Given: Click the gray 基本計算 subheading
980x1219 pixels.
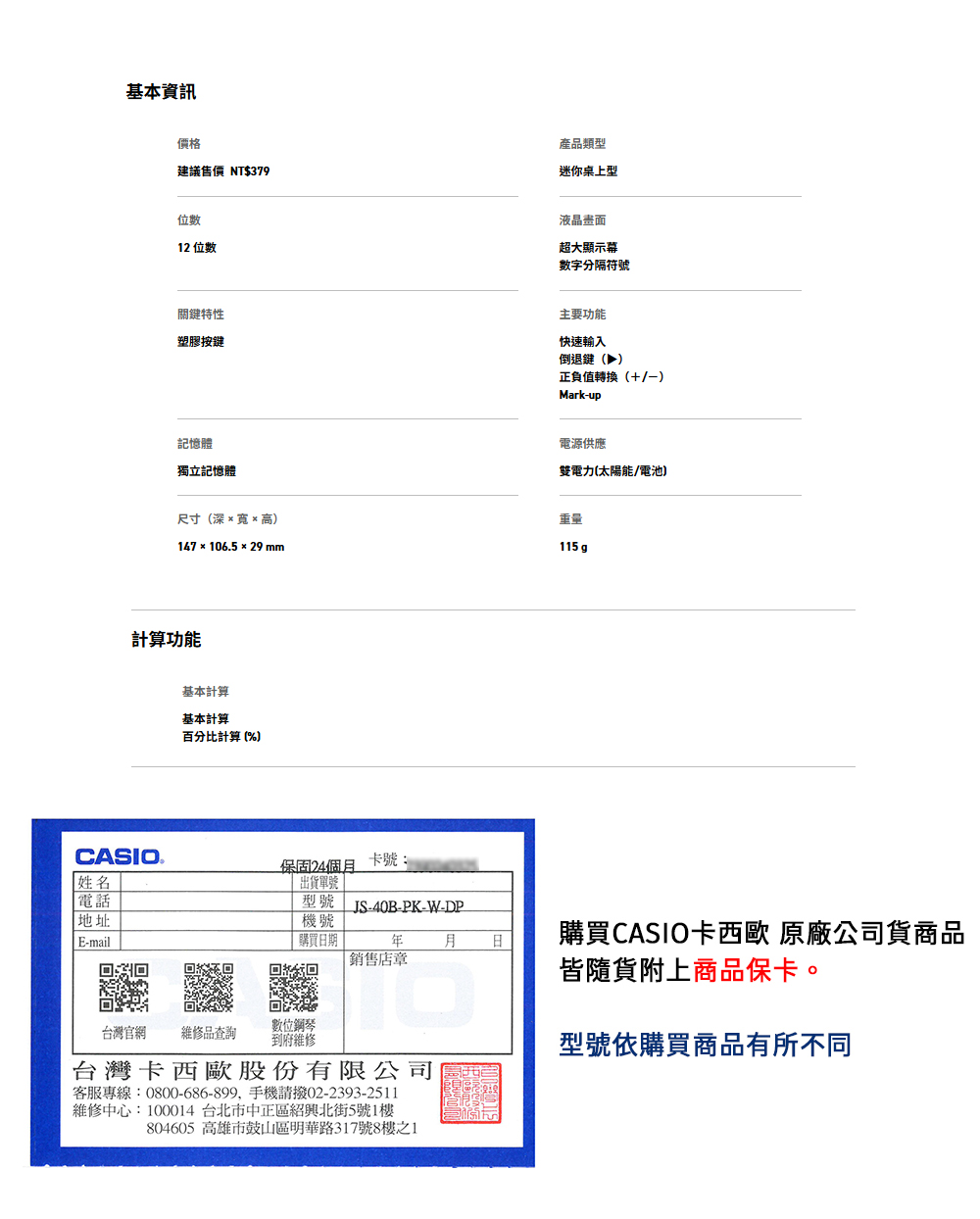Looking at the screenshot, I should pos(205,692).
